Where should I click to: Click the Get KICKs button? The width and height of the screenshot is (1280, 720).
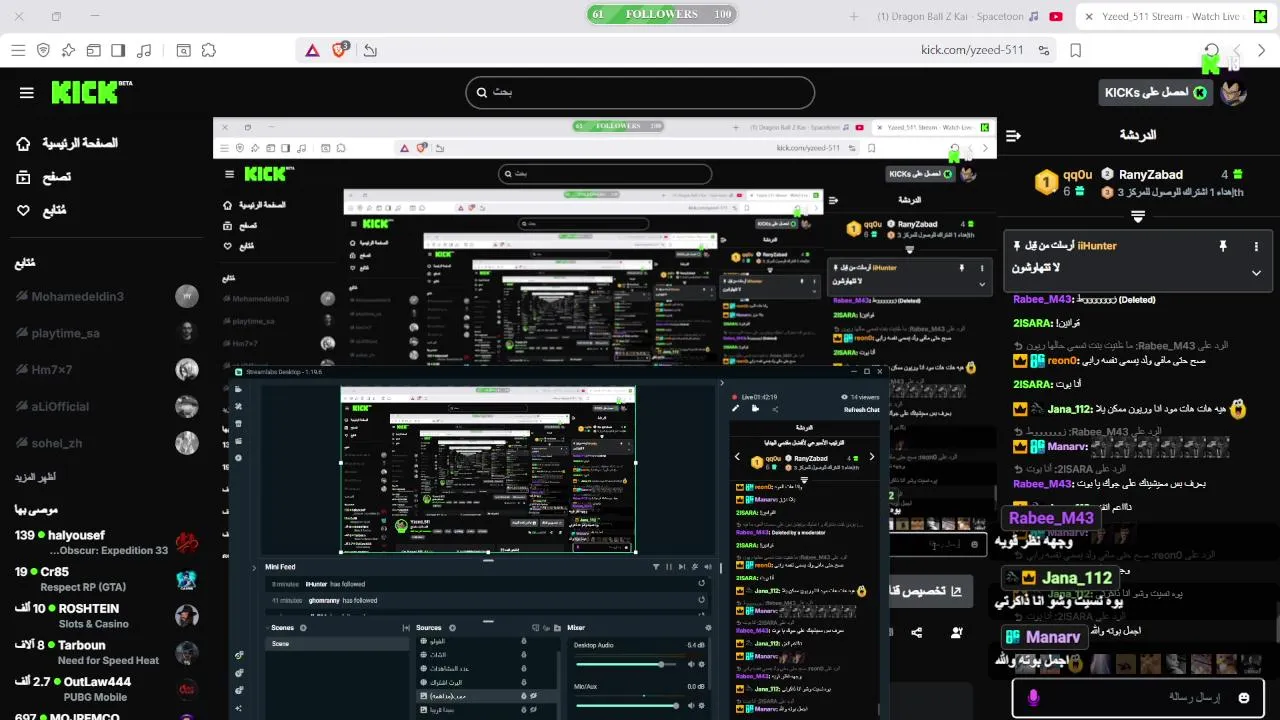tap(1155, 93)
